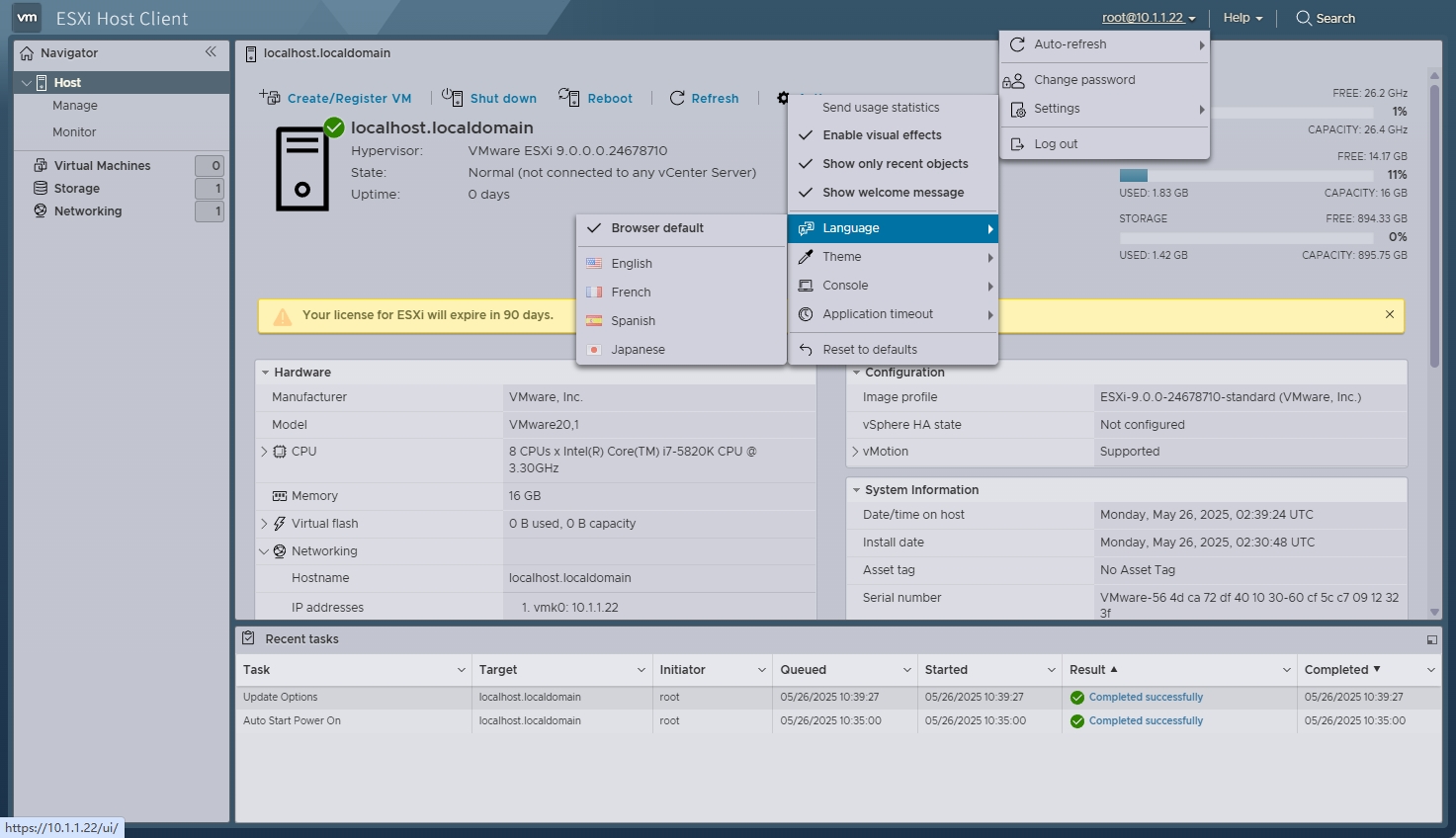Click the Create/Register VM icon
The width and height of the screenshot is (1456, 838).
(x=270, y=98)
